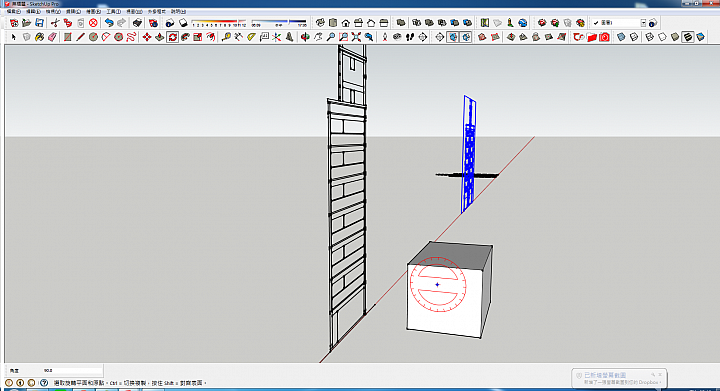Select the Zoom Window tool
This screenshot has height=391, width=720.
343,37
